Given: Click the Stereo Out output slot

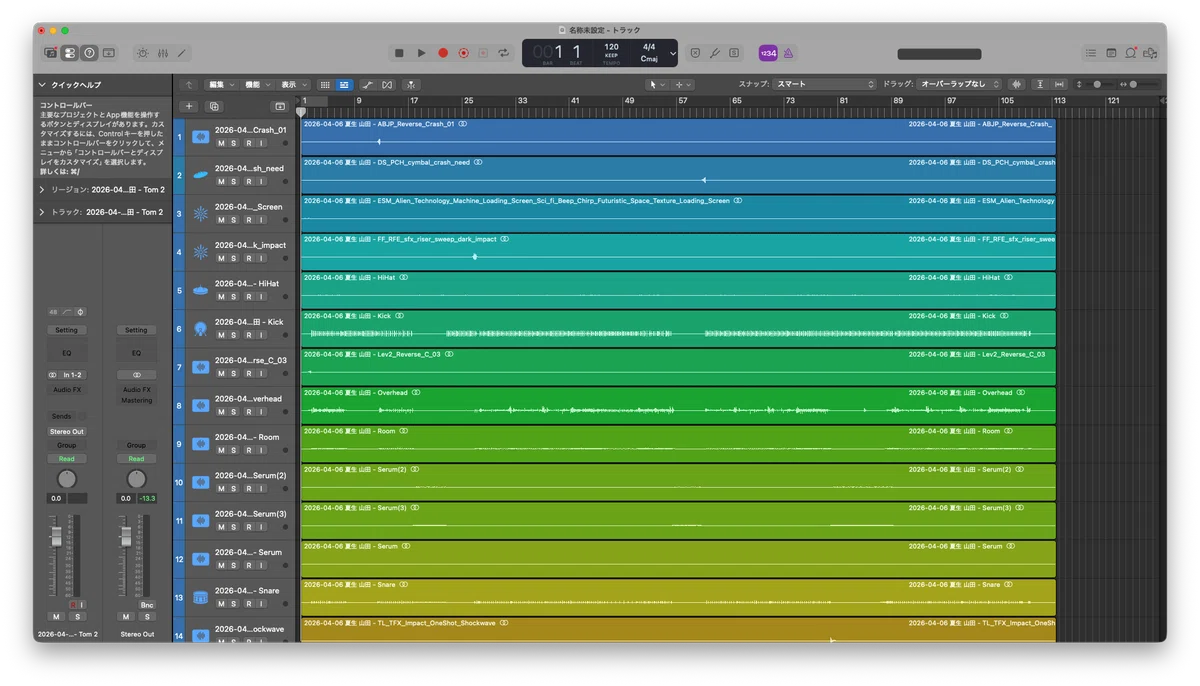Looking at the screenshot, I should (x=67, y=431).
